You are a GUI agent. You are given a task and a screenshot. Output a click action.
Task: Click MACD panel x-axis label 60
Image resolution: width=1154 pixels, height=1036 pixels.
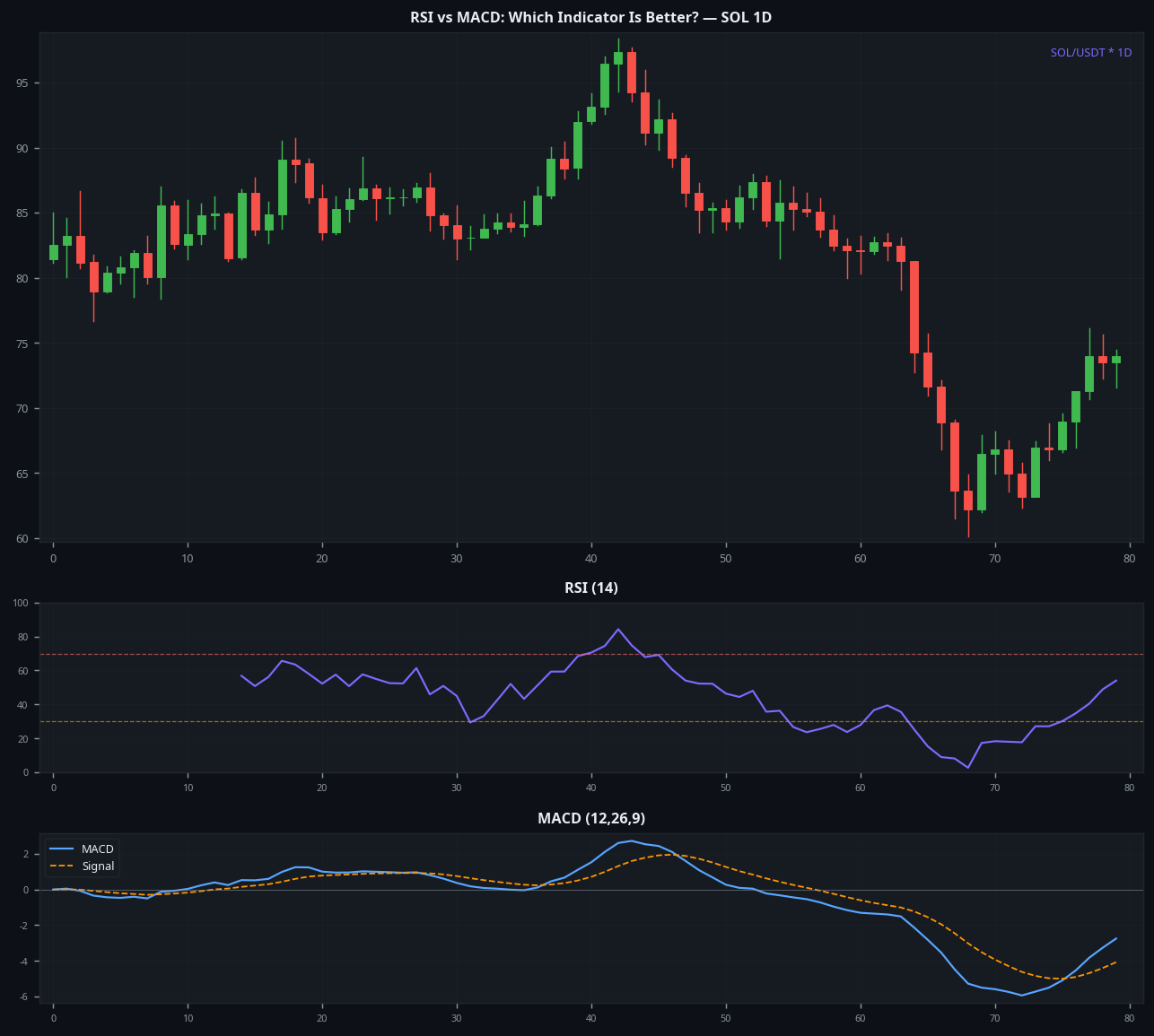[860, 1019]
